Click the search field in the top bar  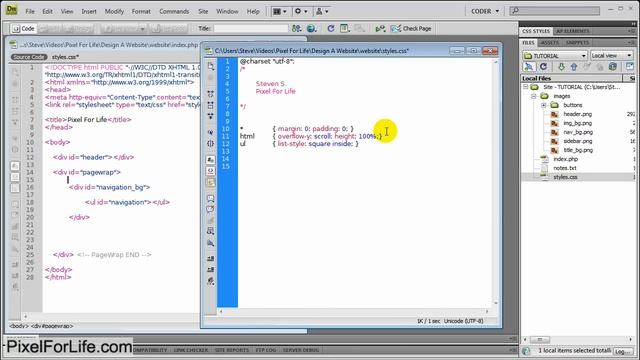point(555,11)
